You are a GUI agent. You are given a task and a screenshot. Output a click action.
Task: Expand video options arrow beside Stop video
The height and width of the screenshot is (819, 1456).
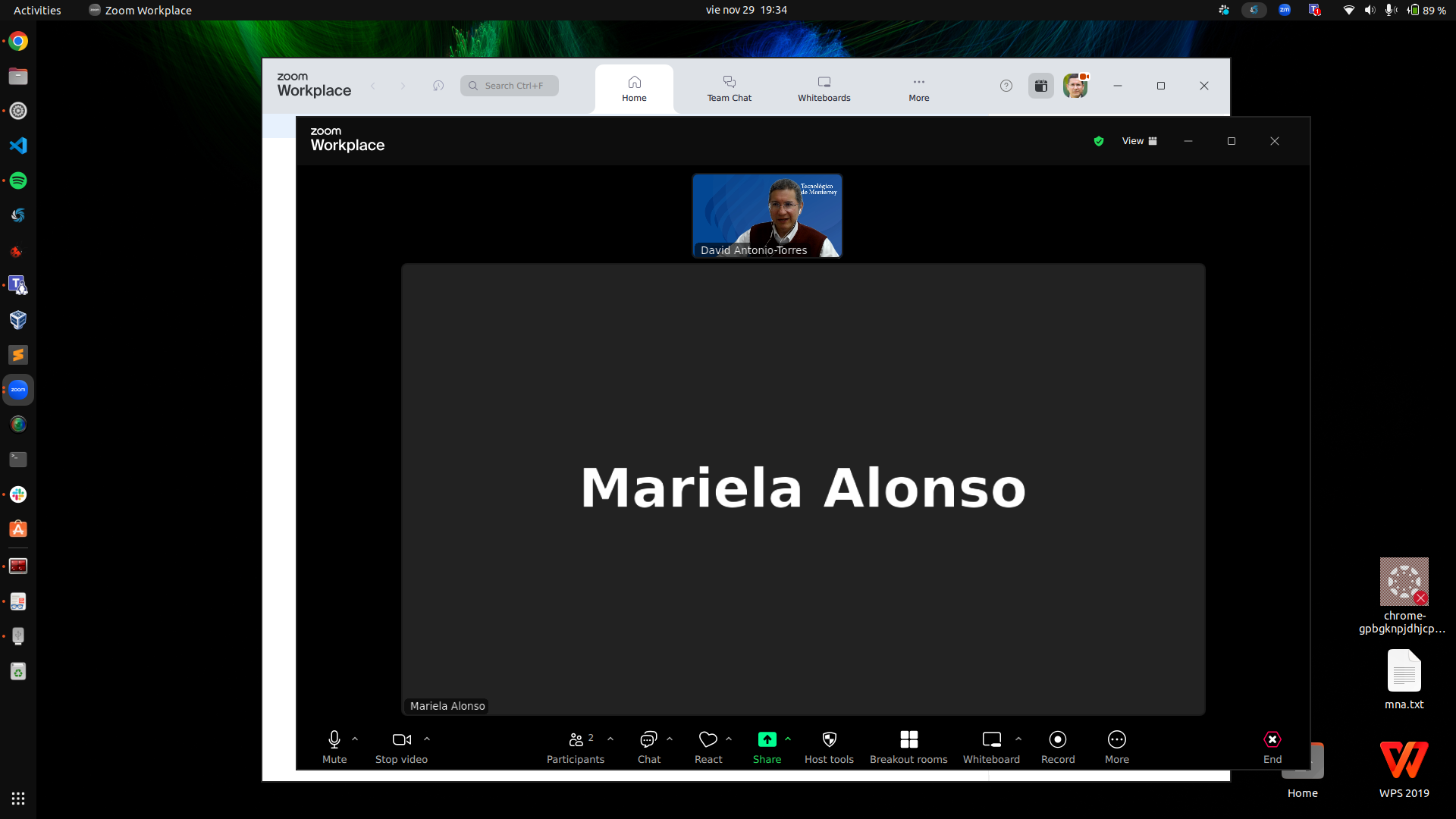(x=427, y=739)
